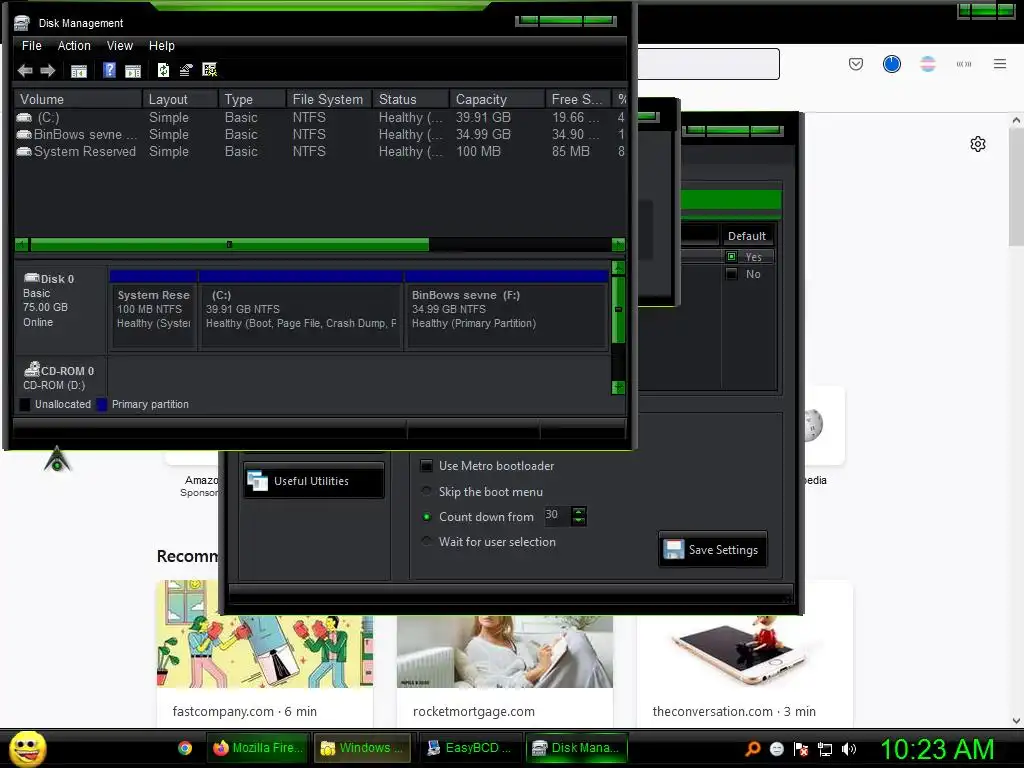Screen dimensions: 1024x768
Task: Click the horizontal scrollbar right arrow in volume list
Action: point(618,245)
